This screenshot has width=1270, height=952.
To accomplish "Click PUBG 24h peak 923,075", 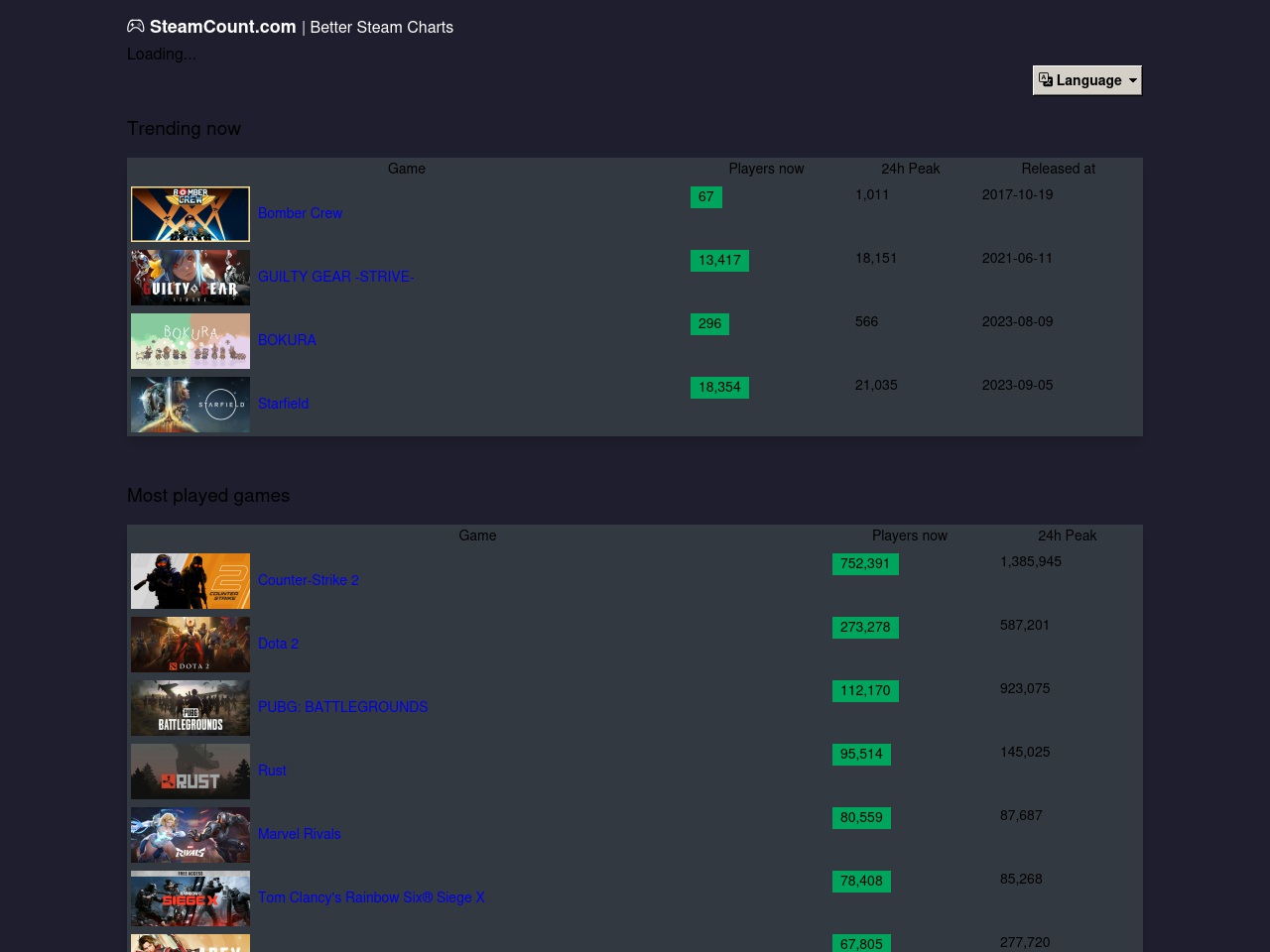I will pyautogui.click(x=1025, y=688).
